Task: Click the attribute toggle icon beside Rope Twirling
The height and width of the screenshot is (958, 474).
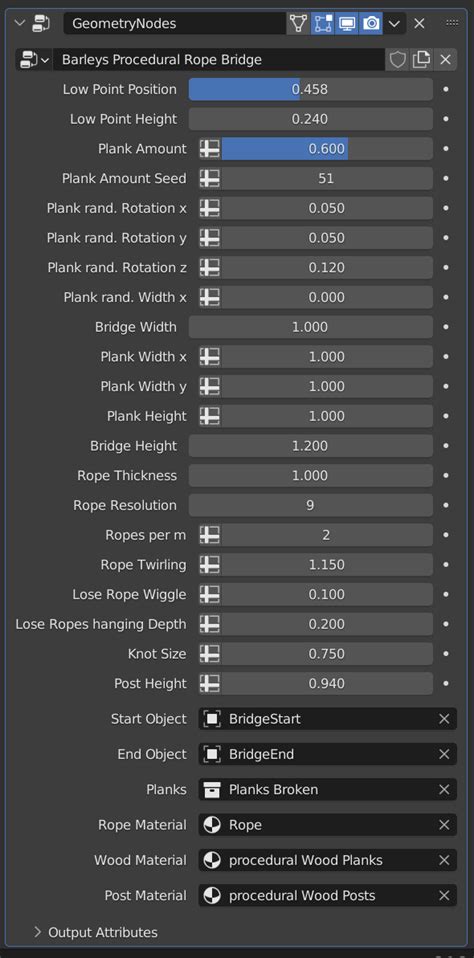Action: tap(210, 565)
